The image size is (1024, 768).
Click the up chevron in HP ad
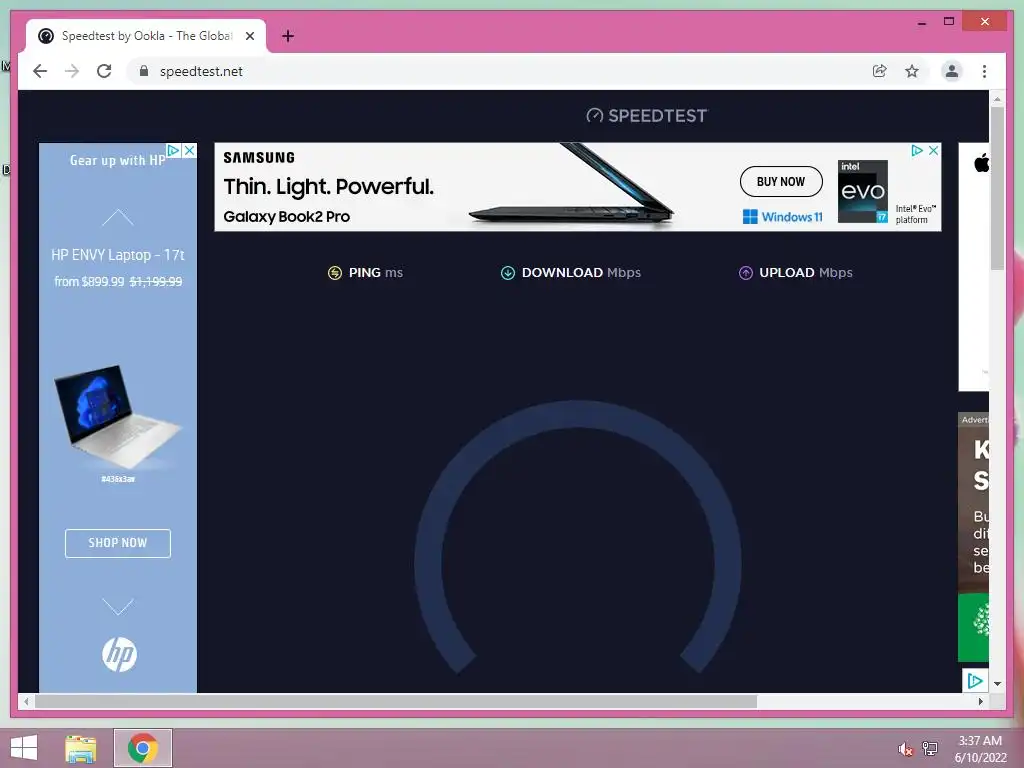(118, 217)
